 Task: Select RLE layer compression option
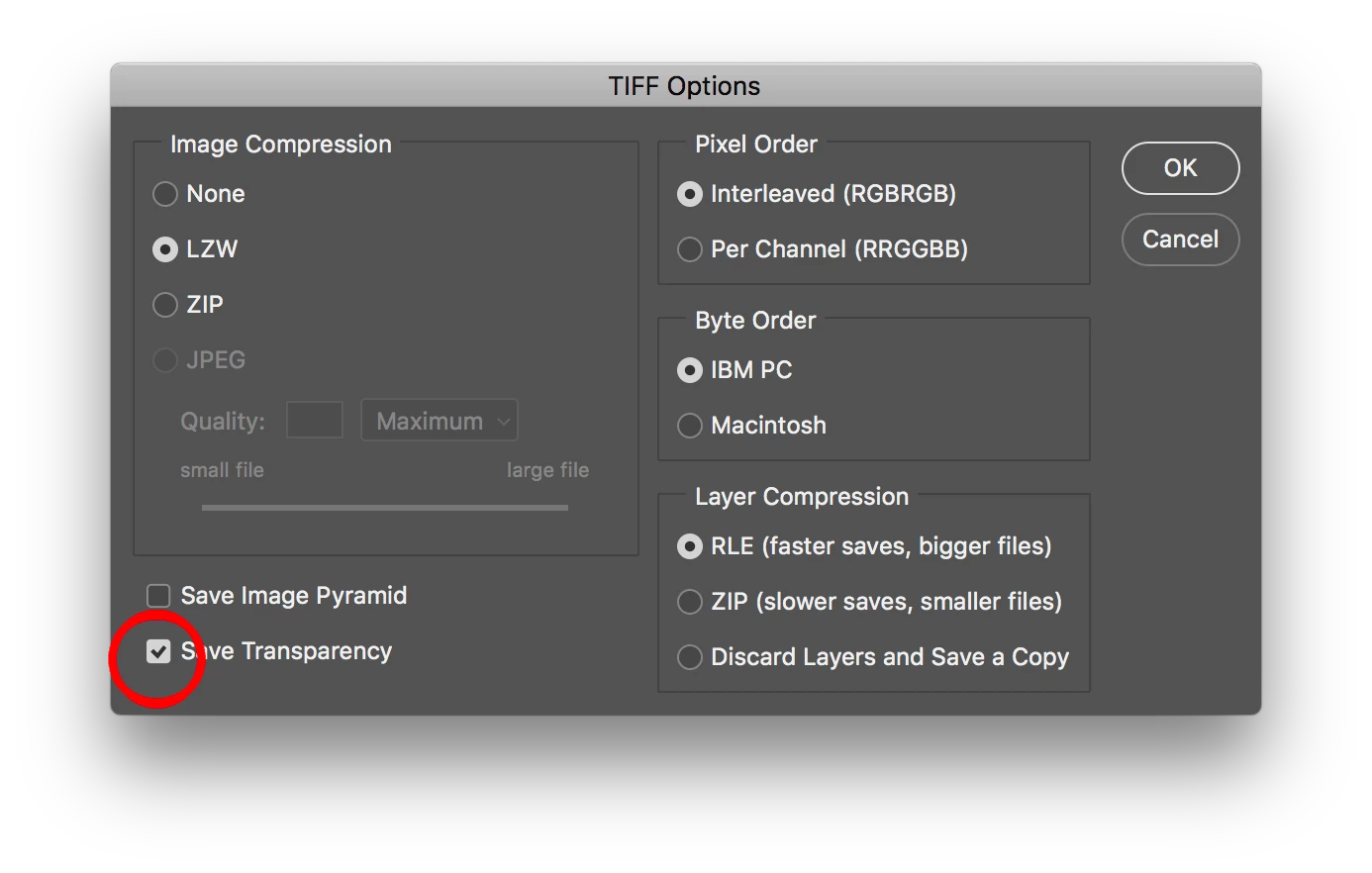coord(690,546)
